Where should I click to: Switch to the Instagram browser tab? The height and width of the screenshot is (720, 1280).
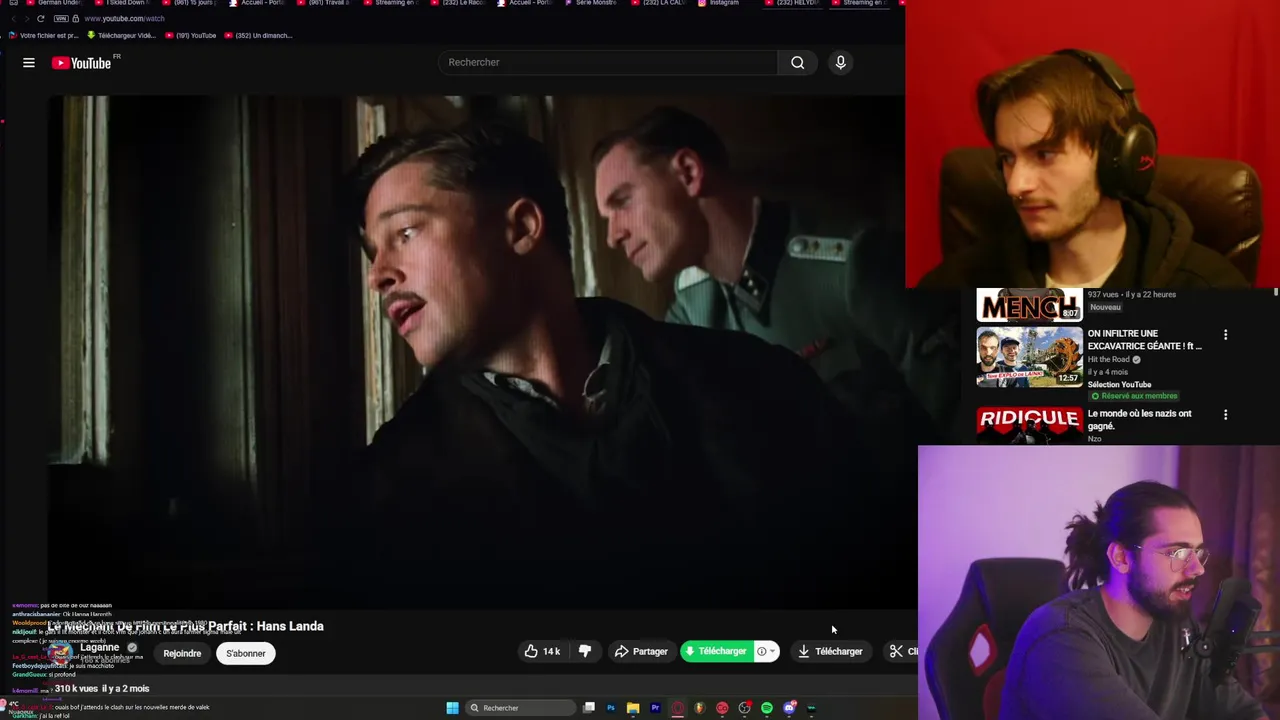(x=719, y=3)
